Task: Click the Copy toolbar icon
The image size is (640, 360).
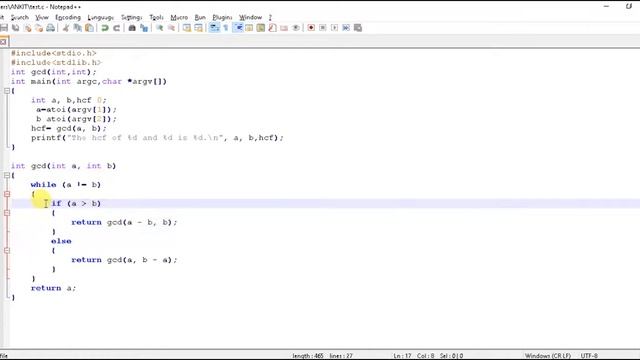Action: coord(77,28)
